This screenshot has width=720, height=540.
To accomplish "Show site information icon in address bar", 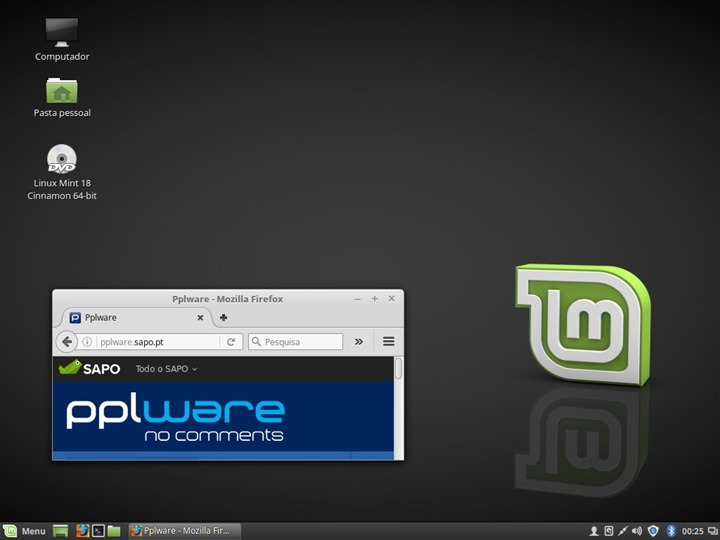I will coord(87,342).
